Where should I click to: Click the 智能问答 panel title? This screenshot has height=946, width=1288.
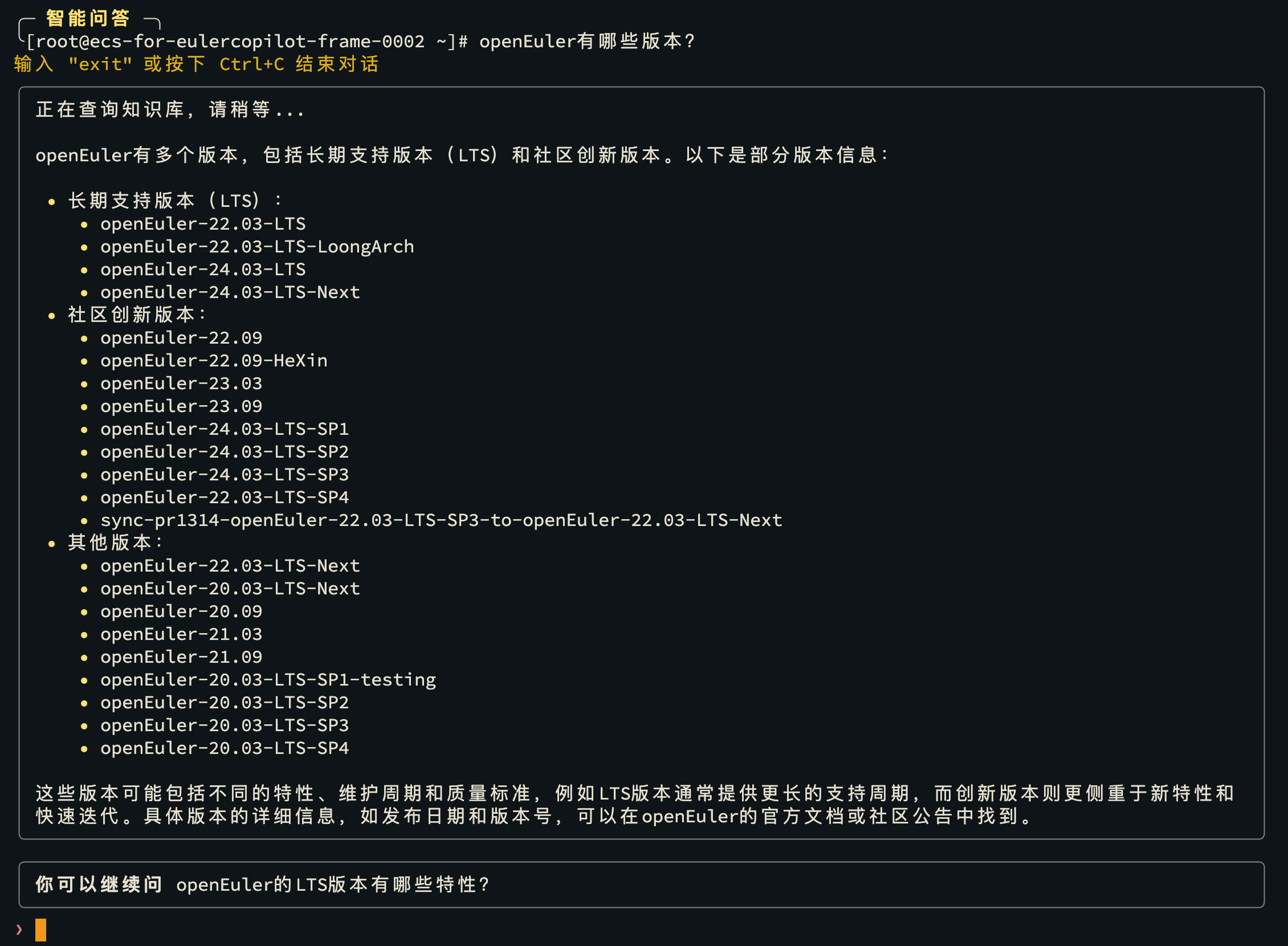(88, 18)
